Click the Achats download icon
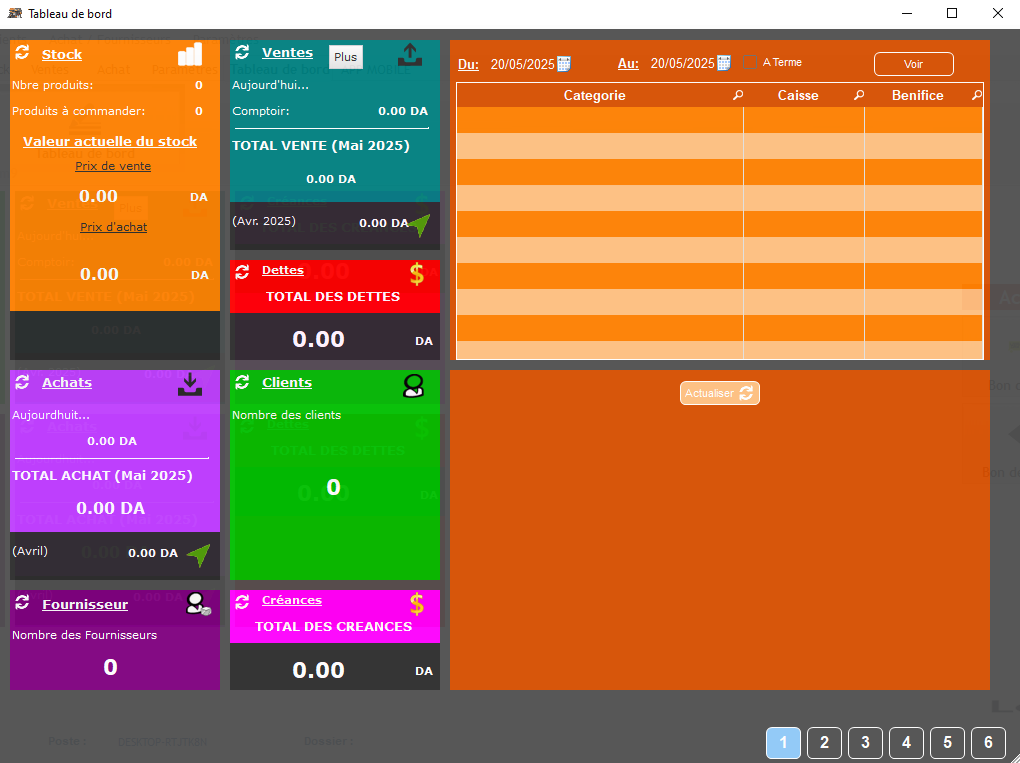 tap(190, 383)
